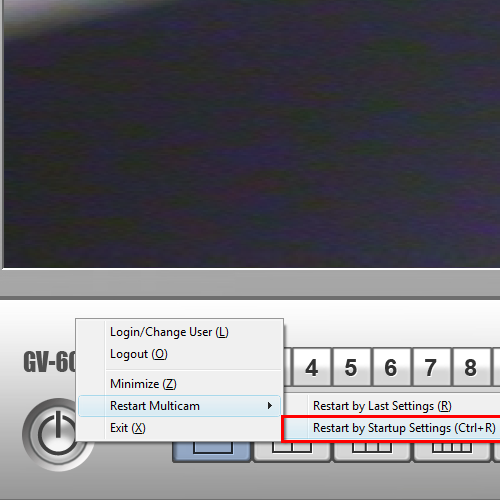The image size is (500, 500).
Task: Select camera channel 4 button
Action: click(x=312, y=367)
